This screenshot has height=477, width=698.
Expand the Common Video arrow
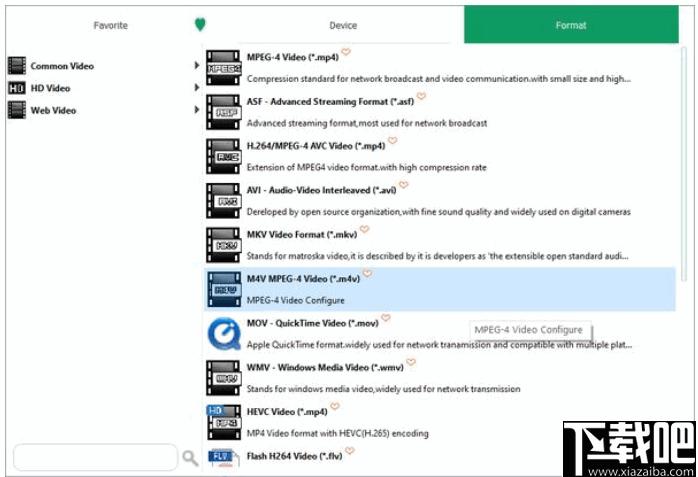tap(196, 65)
